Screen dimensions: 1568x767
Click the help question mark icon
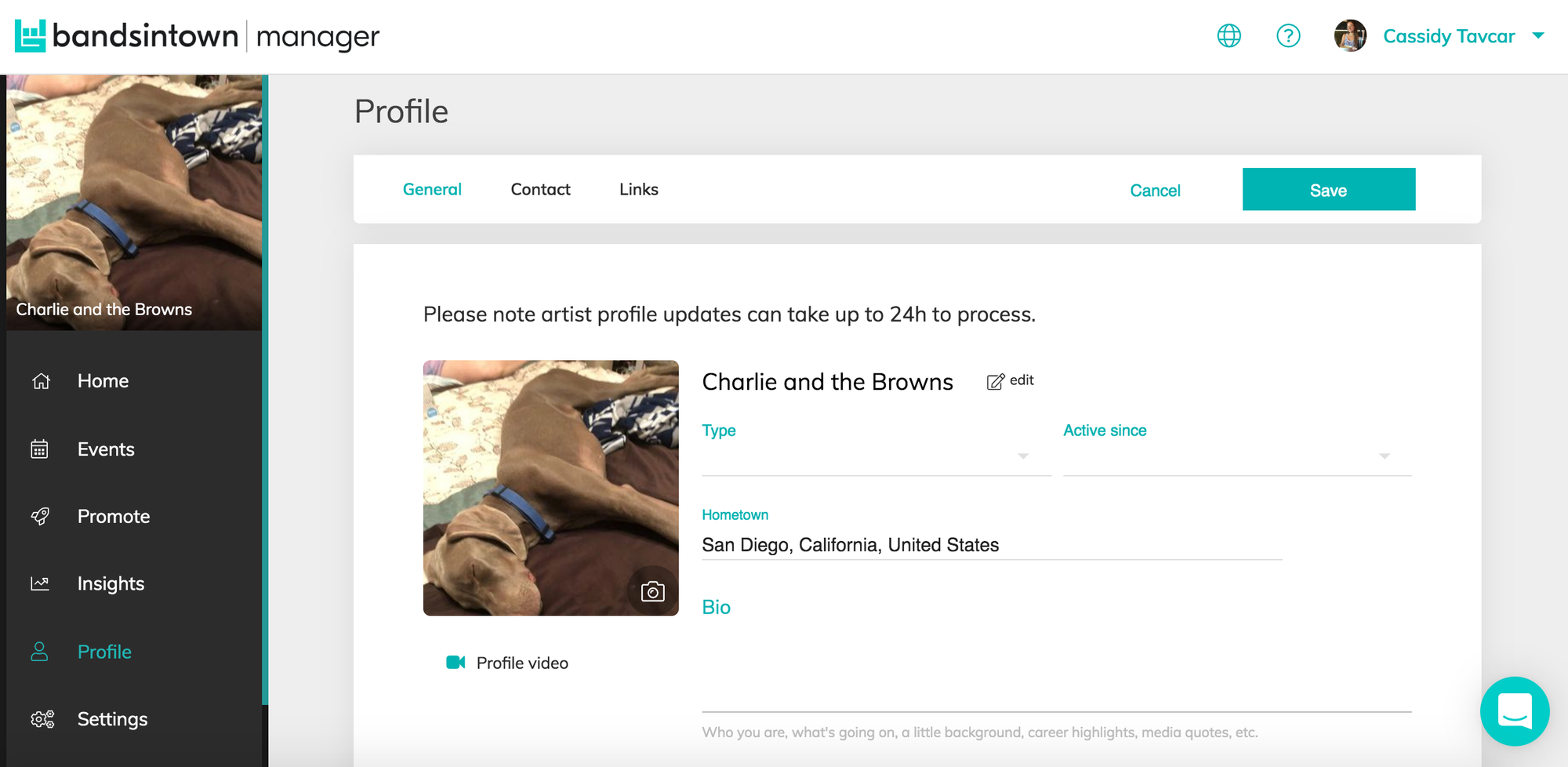coord(1288,35)
